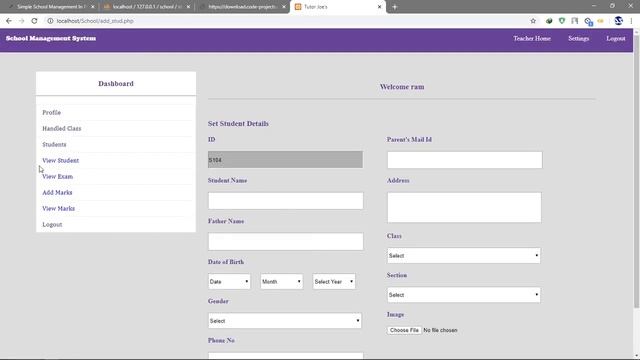
Task: Open the Month dropdown for birth date
Action: [x=282, y=282]
